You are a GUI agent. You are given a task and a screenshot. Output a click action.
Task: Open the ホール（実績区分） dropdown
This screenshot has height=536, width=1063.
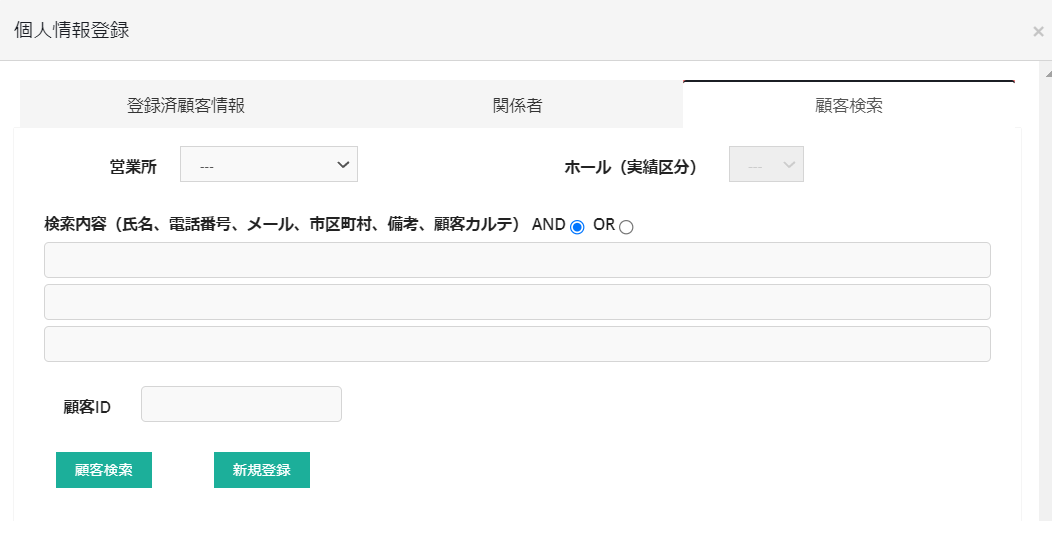(766, 165)
